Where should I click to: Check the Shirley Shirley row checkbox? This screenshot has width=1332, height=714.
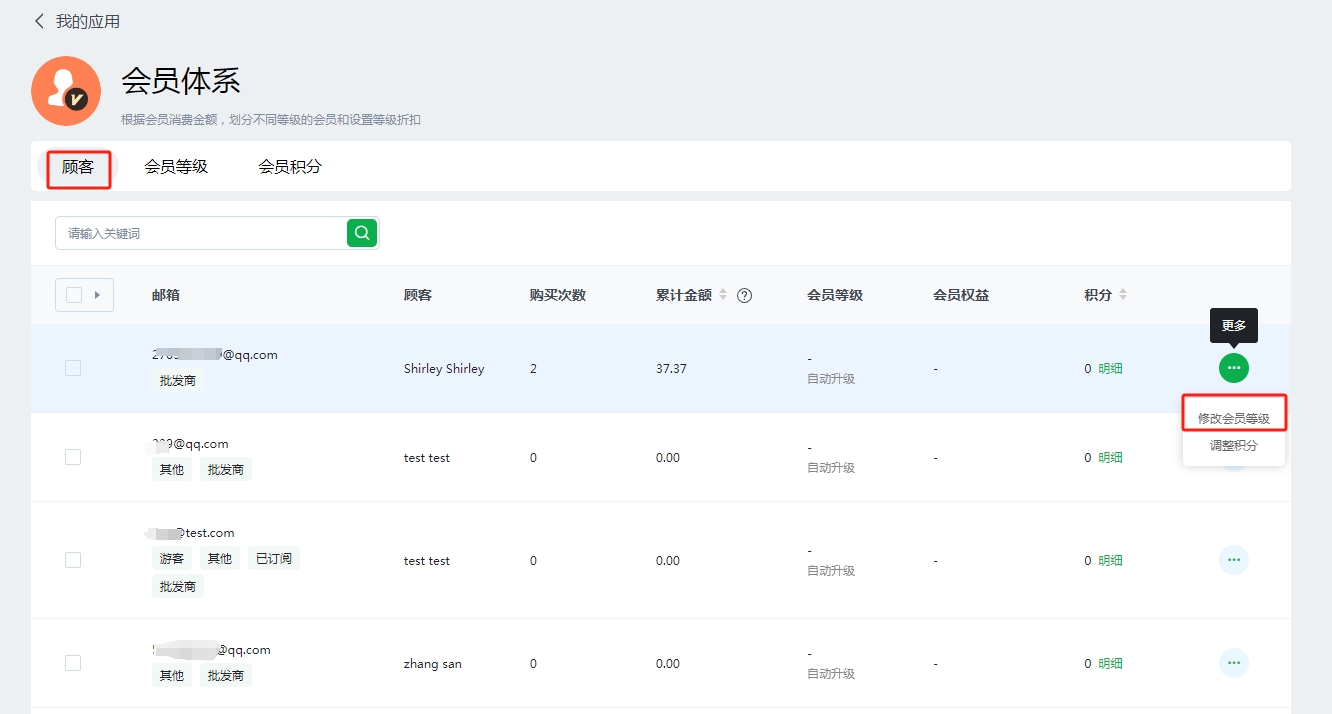pos(73,368)
